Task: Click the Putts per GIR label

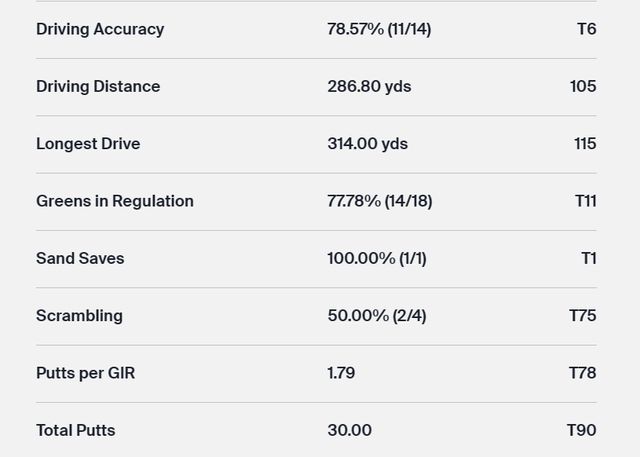Action: click(x=85, y=373)
